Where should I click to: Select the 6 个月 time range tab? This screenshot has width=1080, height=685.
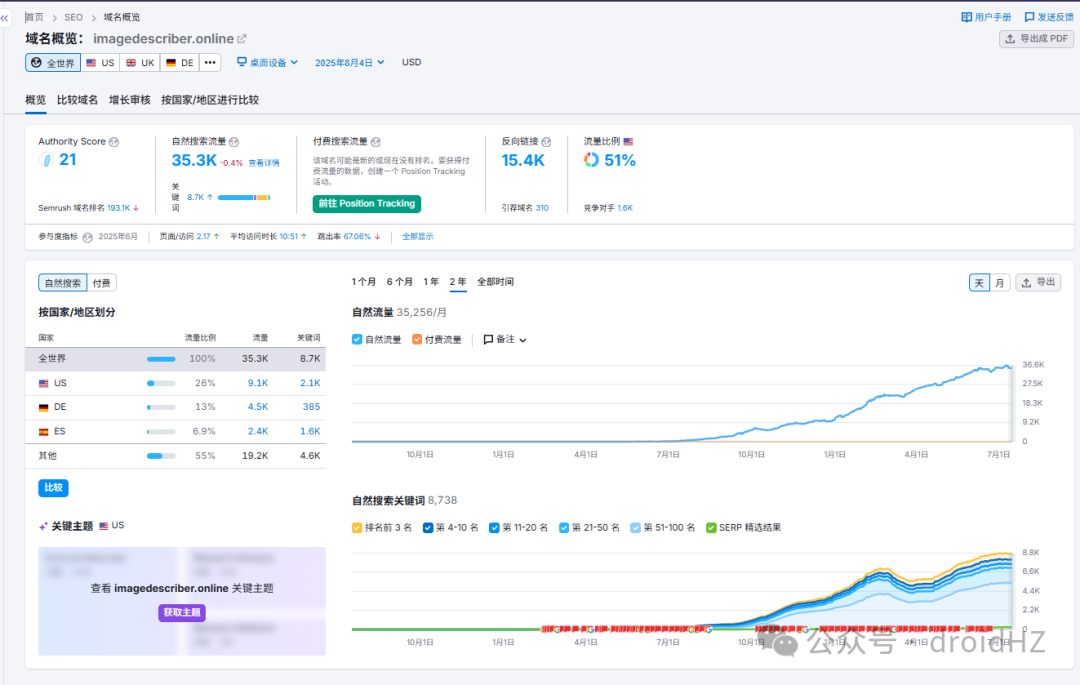coord(399,282)
